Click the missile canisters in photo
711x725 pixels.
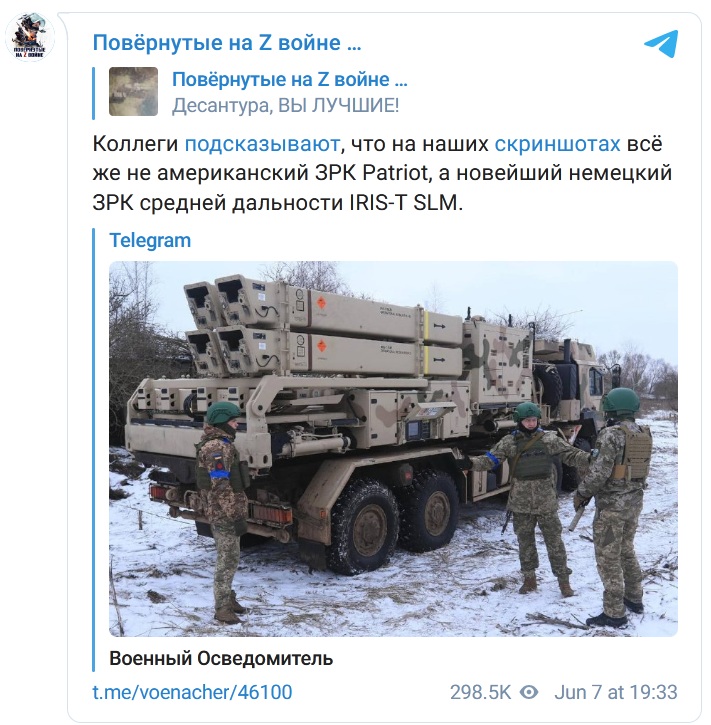point(324,326)
